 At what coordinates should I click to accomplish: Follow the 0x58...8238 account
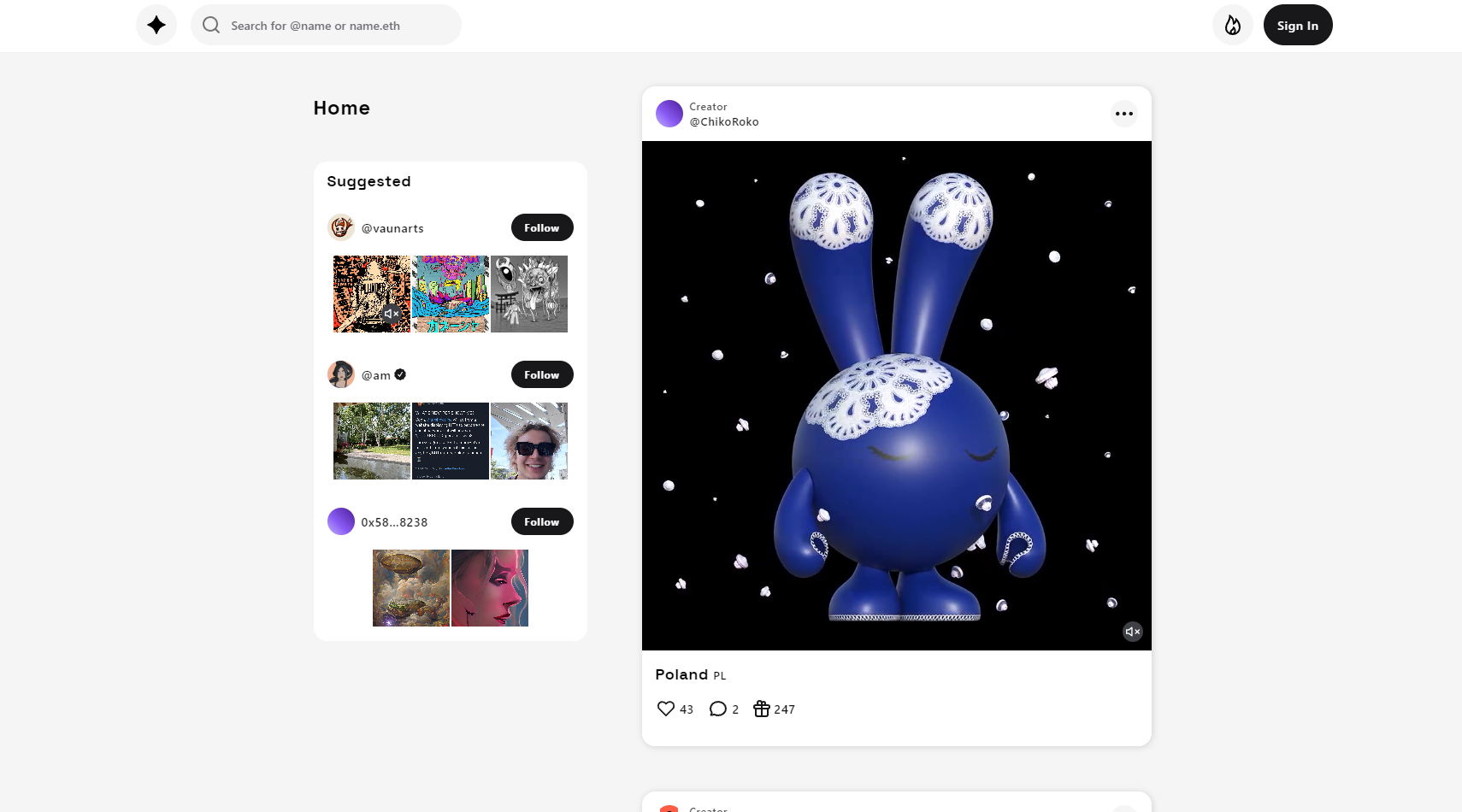[x=542, y=521]
